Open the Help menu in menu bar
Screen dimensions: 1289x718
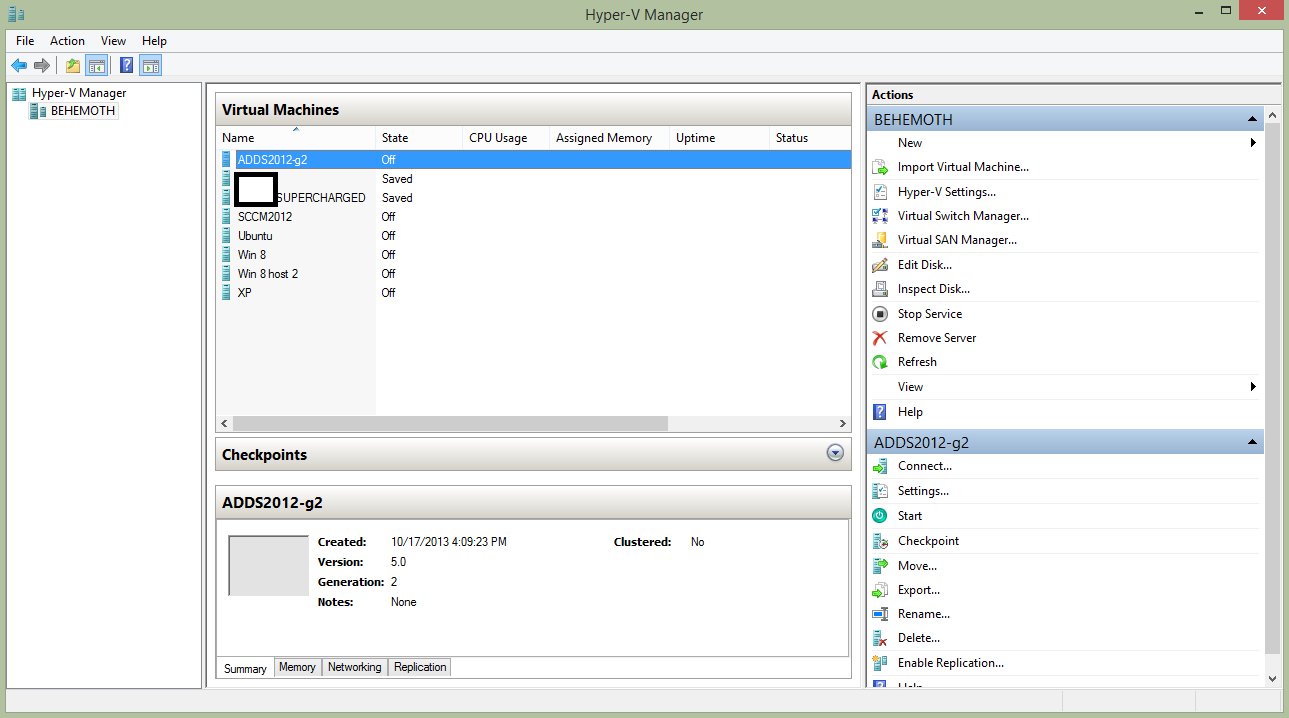click(154, 41)
